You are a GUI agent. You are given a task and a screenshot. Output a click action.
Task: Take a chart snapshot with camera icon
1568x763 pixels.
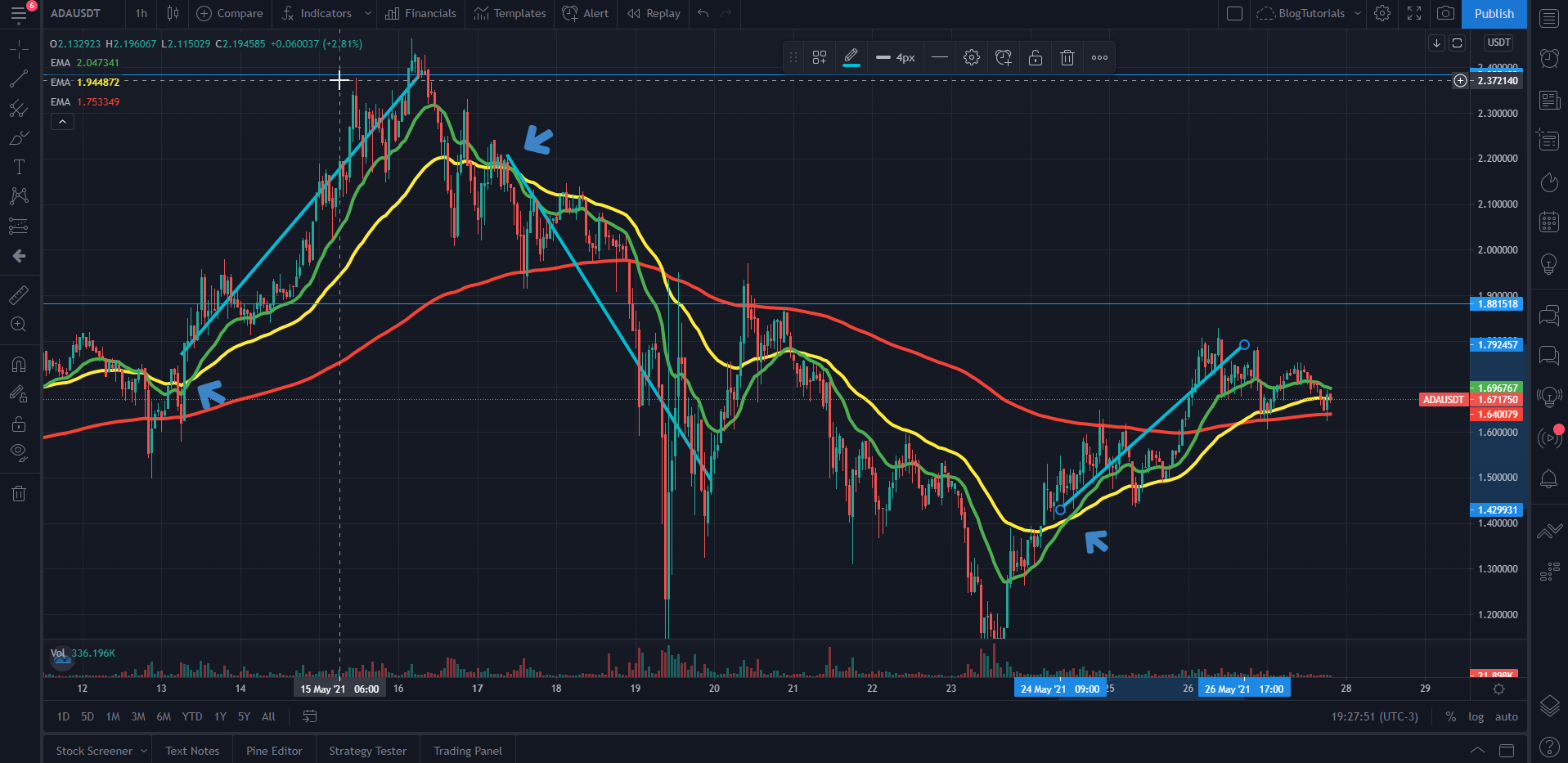pos(1445,13)
